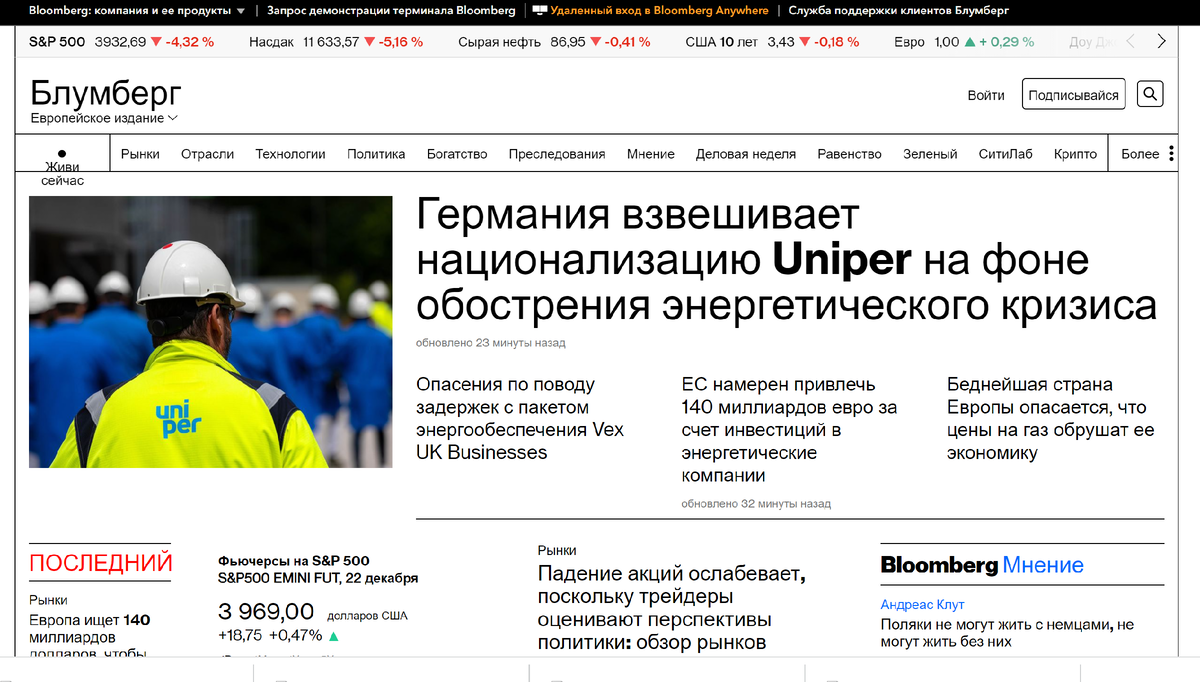The width and height of the screenshot is (1200, 682).
Task: Open the European edition selector
Action: [104, 118]
